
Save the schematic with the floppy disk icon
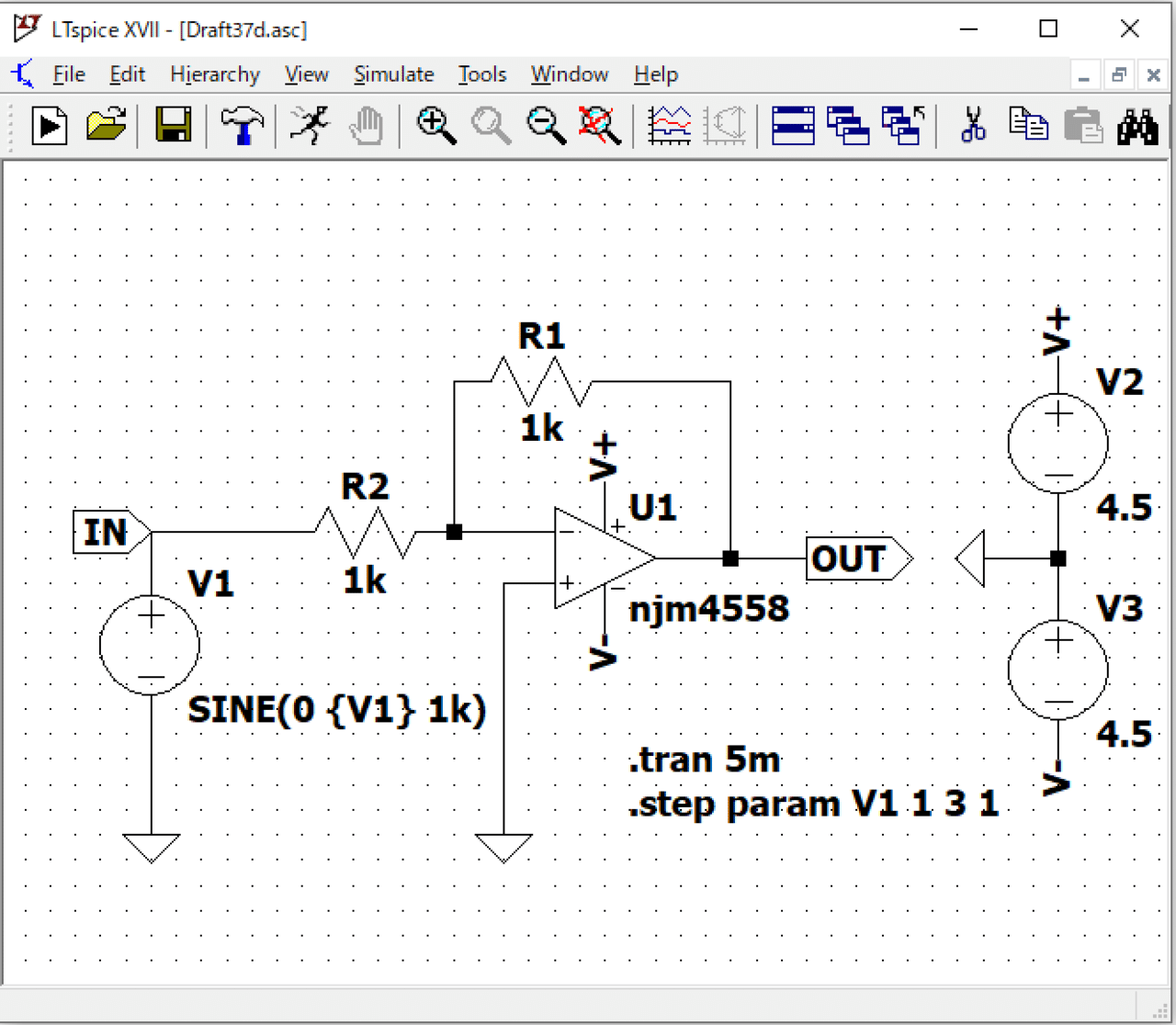click(x=173, y=125)
